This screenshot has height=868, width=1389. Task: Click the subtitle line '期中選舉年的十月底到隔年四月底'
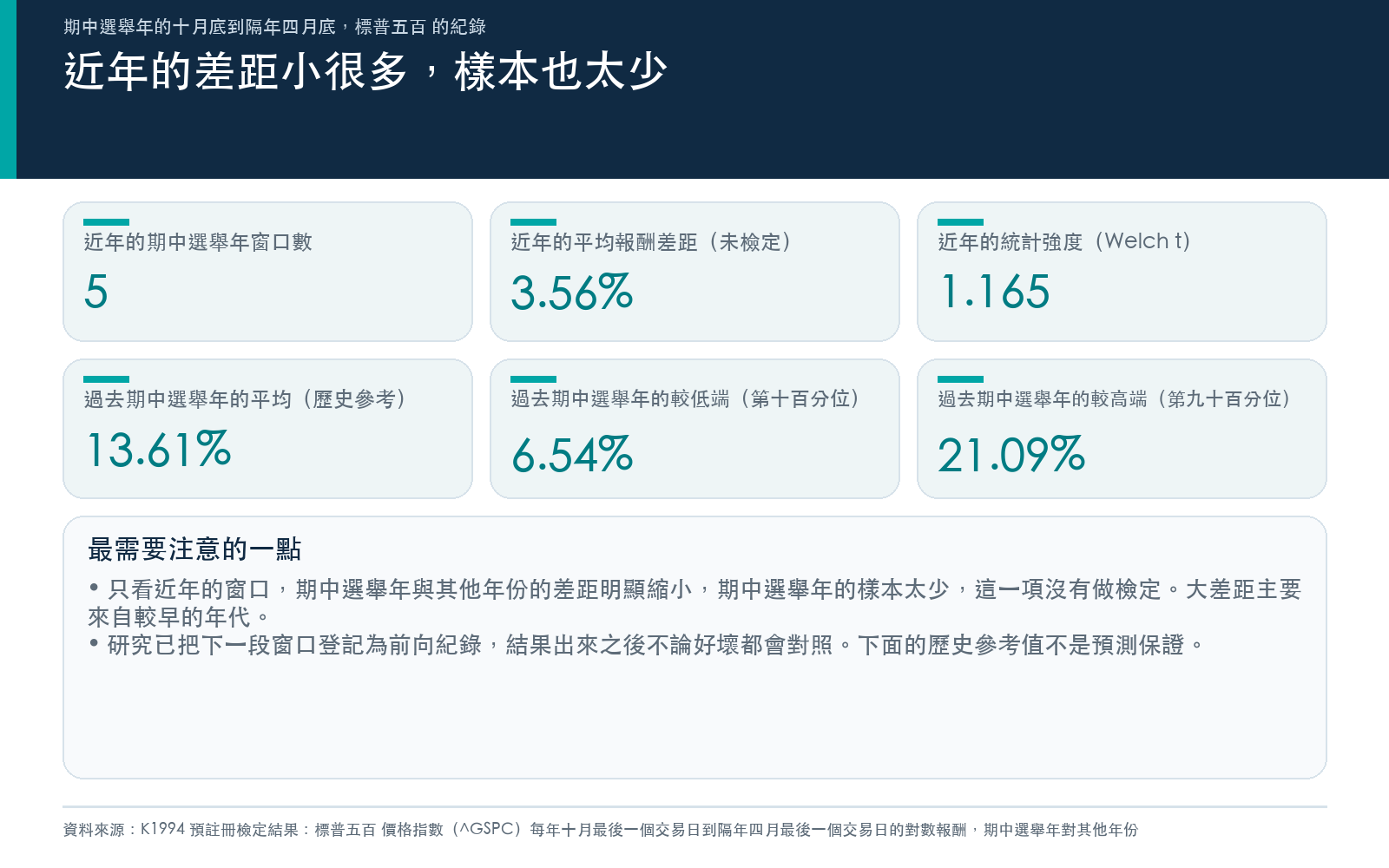[x=274, y=27]
